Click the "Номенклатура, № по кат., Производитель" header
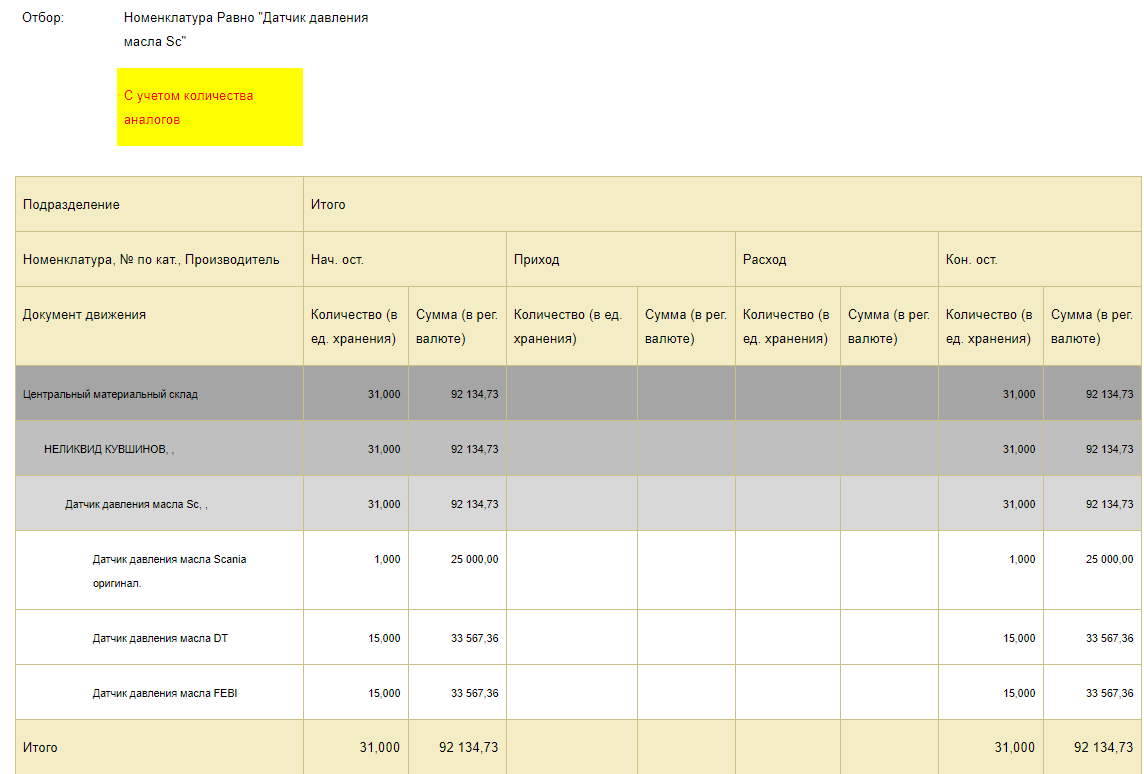The height and width of the screenshot is (774, 1144). click(x=151, y=259)
